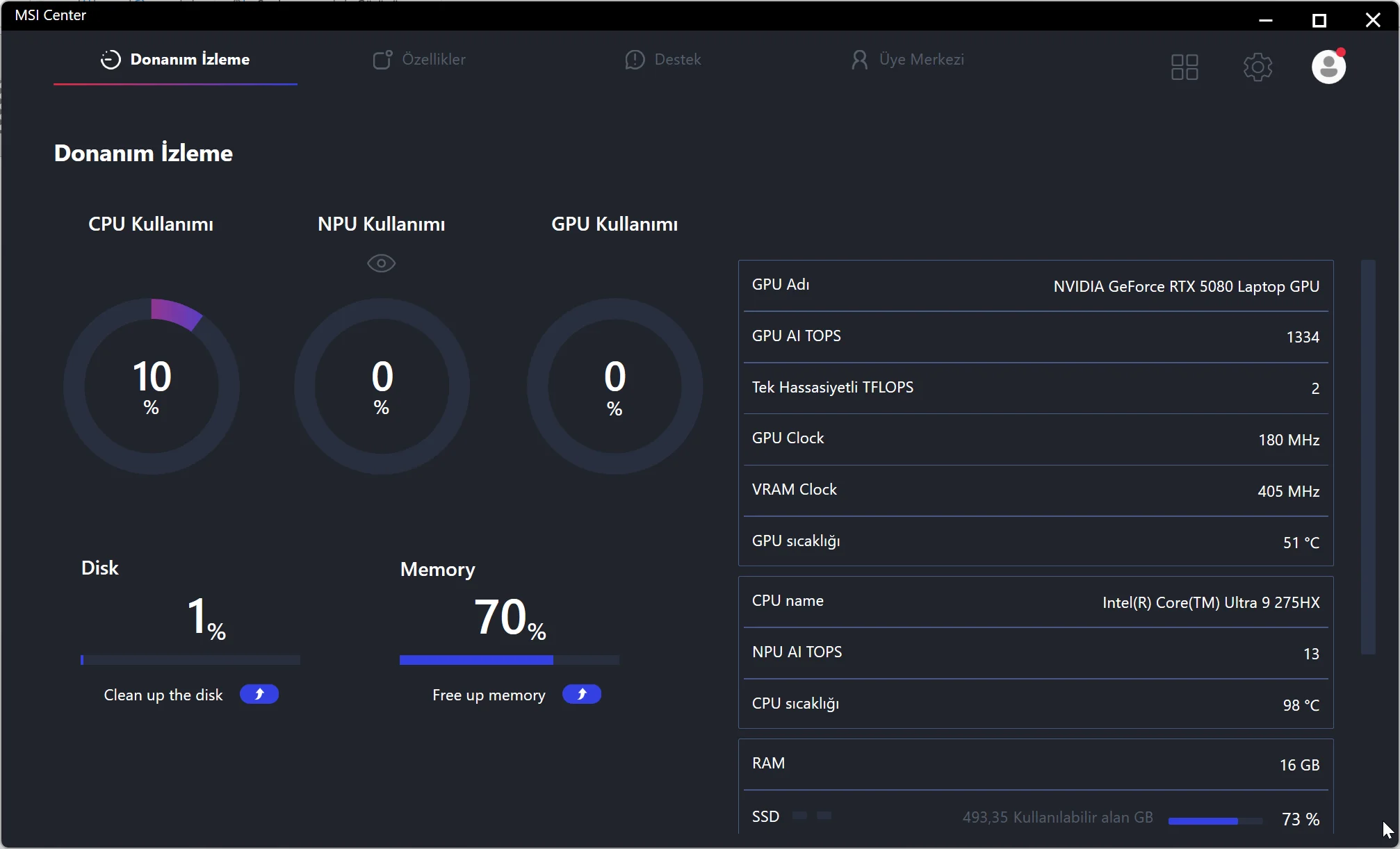
Task: Click the CPU Kullanımı gauge
Action: point(152,386)
